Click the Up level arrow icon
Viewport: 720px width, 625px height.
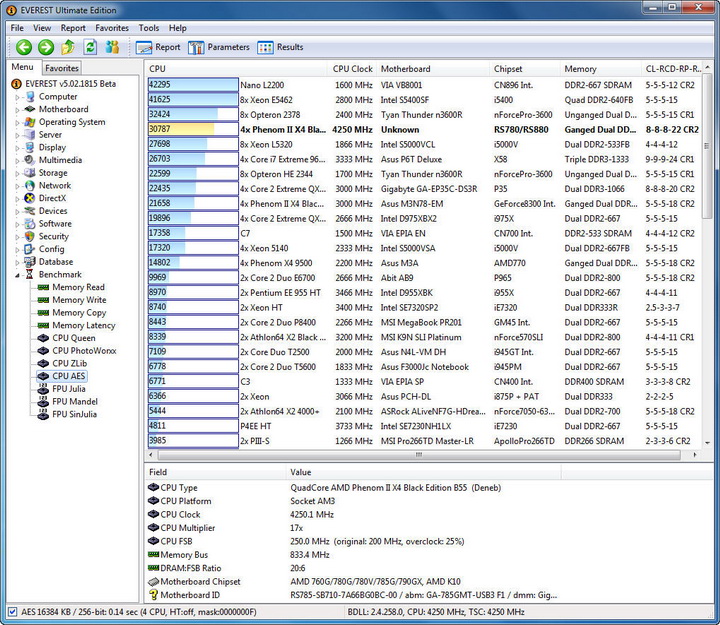coord(68,47)
